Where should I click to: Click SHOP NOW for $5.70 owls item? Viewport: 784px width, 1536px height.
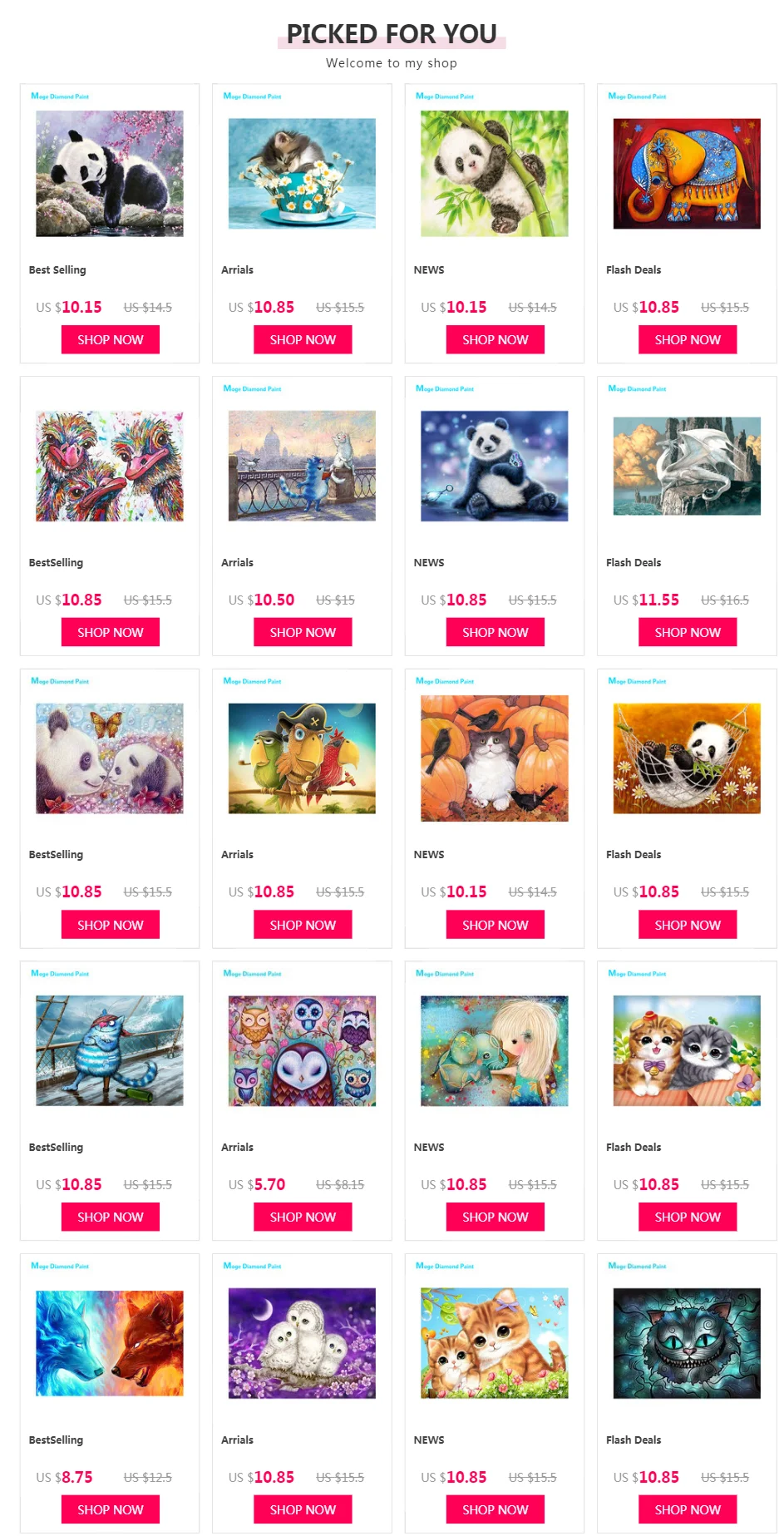303,1217
